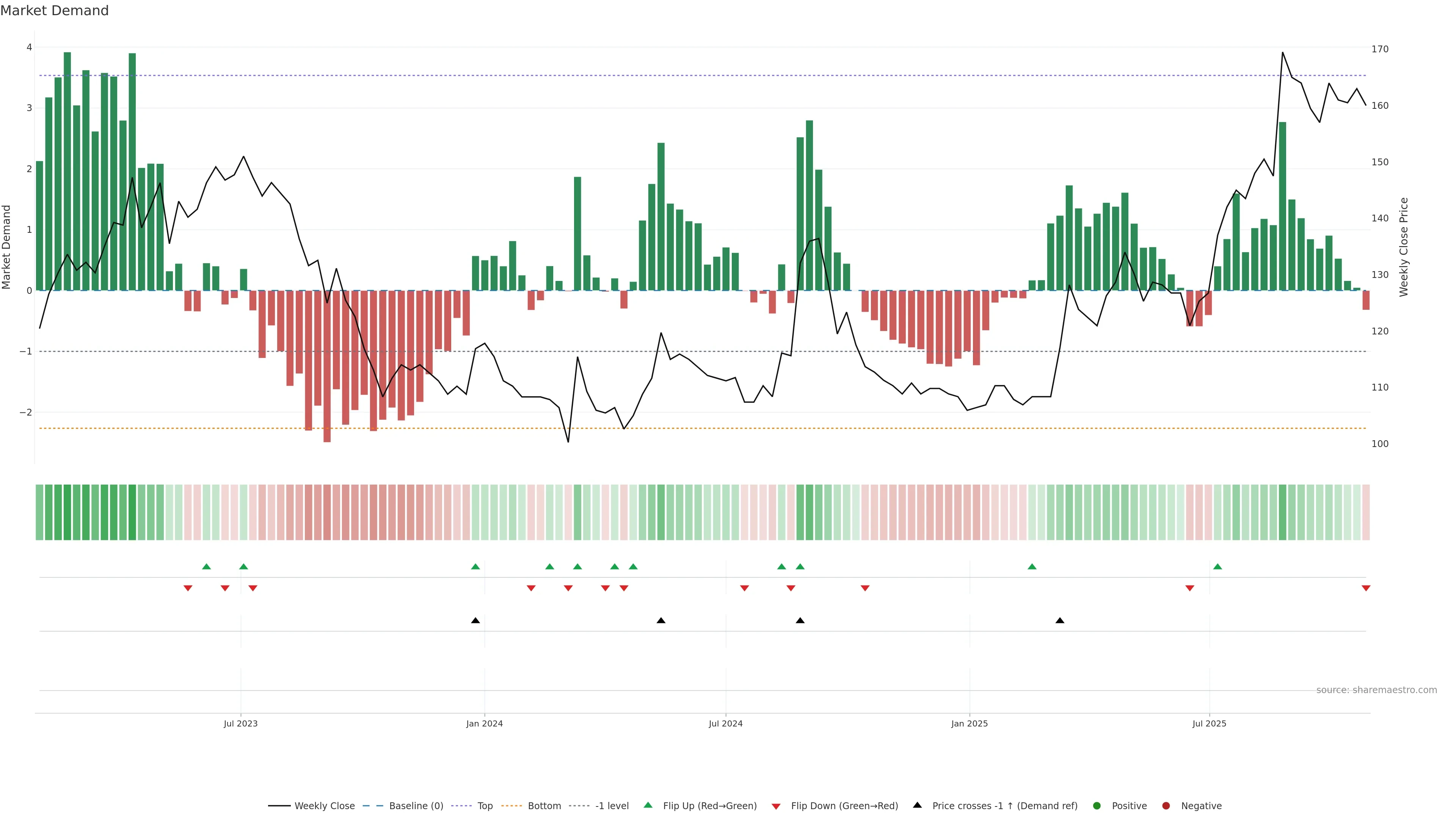
Task: Click the red Negative circle legend icon
Action: [1166, 805]
